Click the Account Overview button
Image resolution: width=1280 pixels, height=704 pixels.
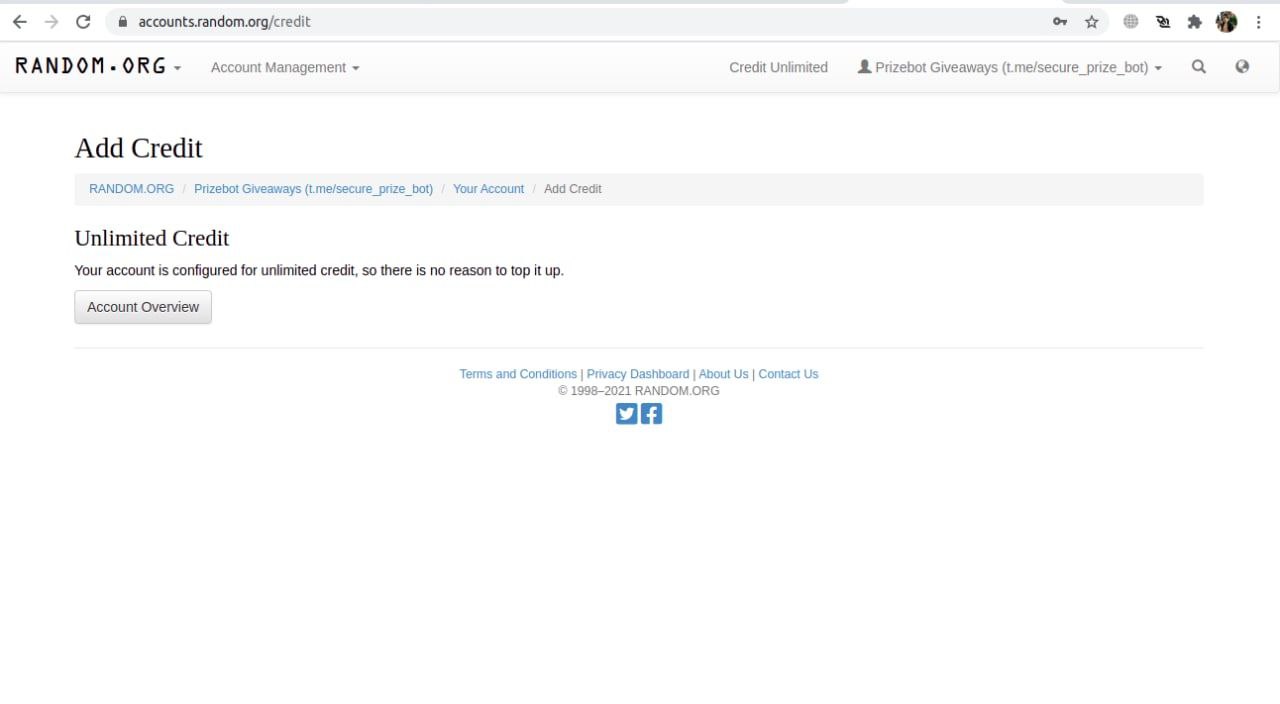point(143,307)
